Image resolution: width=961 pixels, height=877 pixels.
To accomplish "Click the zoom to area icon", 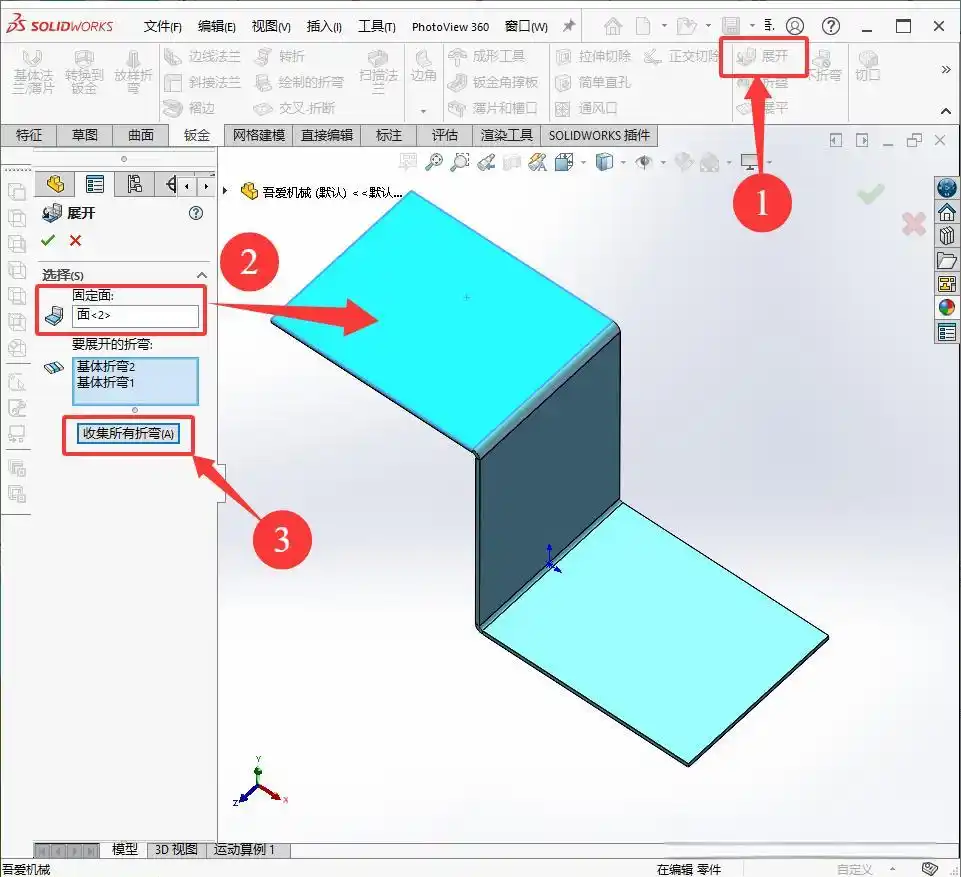I will [460, 162].
